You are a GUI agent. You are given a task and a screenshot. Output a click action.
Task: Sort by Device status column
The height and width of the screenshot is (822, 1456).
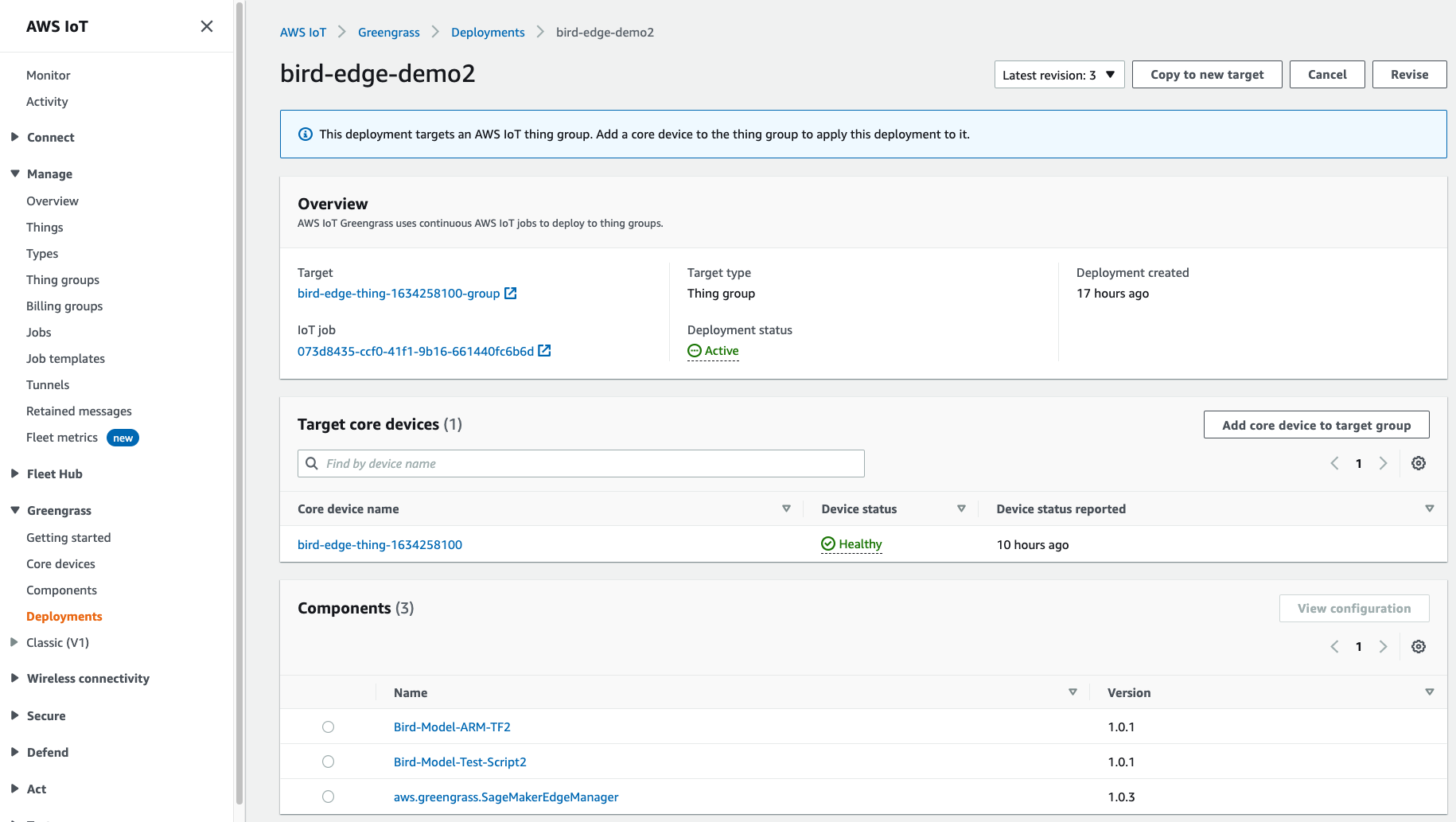click(961, 508)
